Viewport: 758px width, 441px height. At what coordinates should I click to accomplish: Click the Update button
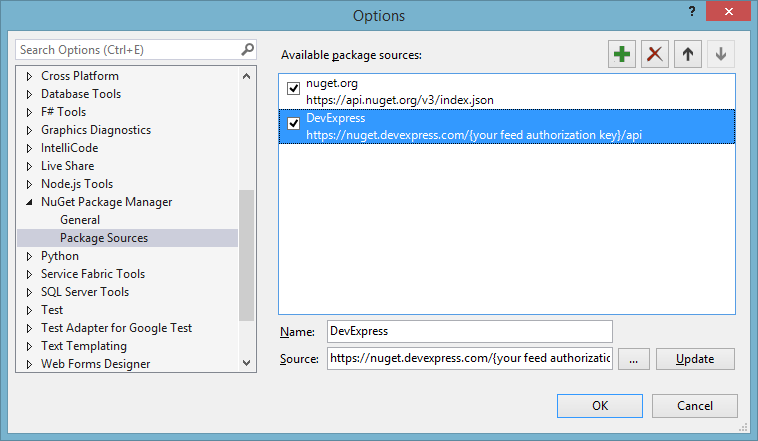(x=695, y=359)
